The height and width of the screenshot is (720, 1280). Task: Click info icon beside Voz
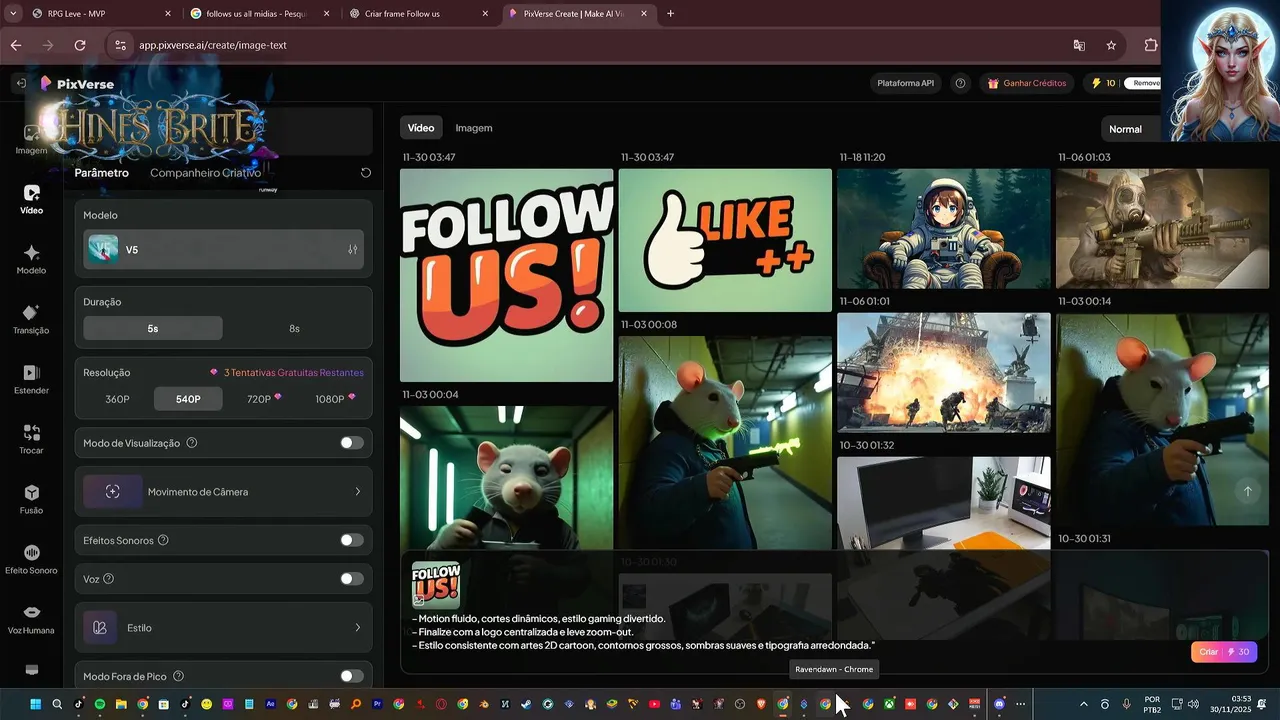tap(109, 579)
